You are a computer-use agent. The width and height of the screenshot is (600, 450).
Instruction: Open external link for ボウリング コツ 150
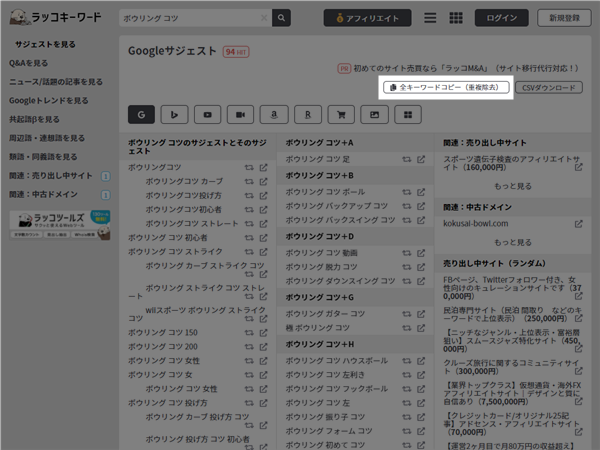click(264, 333)
